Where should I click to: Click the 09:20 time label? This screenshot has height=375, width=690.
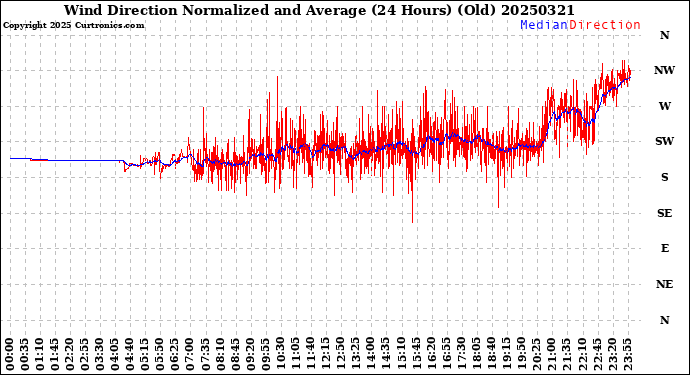[251, 354]
